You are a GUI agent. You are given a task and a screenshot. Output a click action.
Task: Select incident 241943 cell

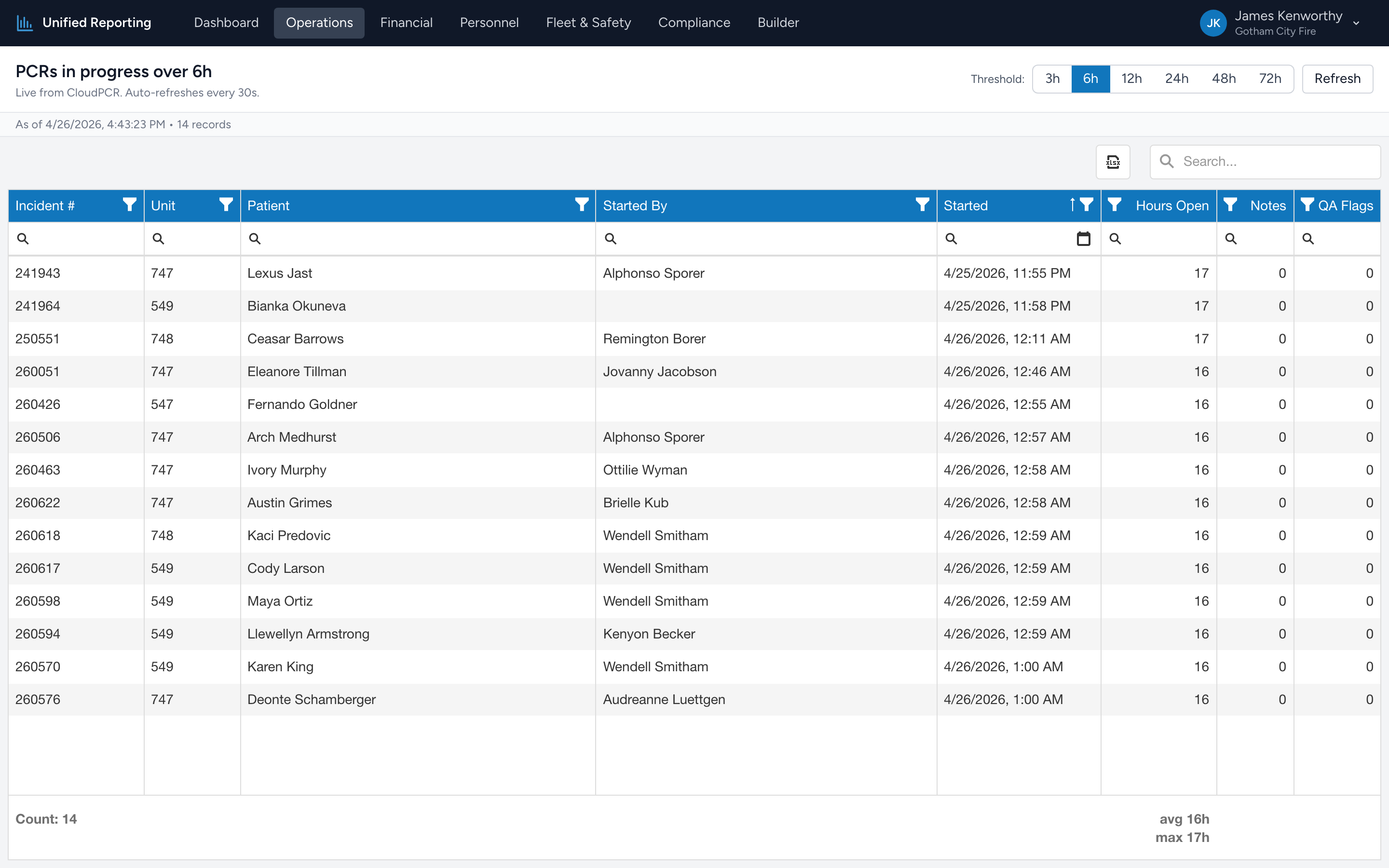click(x=76, y=273)
